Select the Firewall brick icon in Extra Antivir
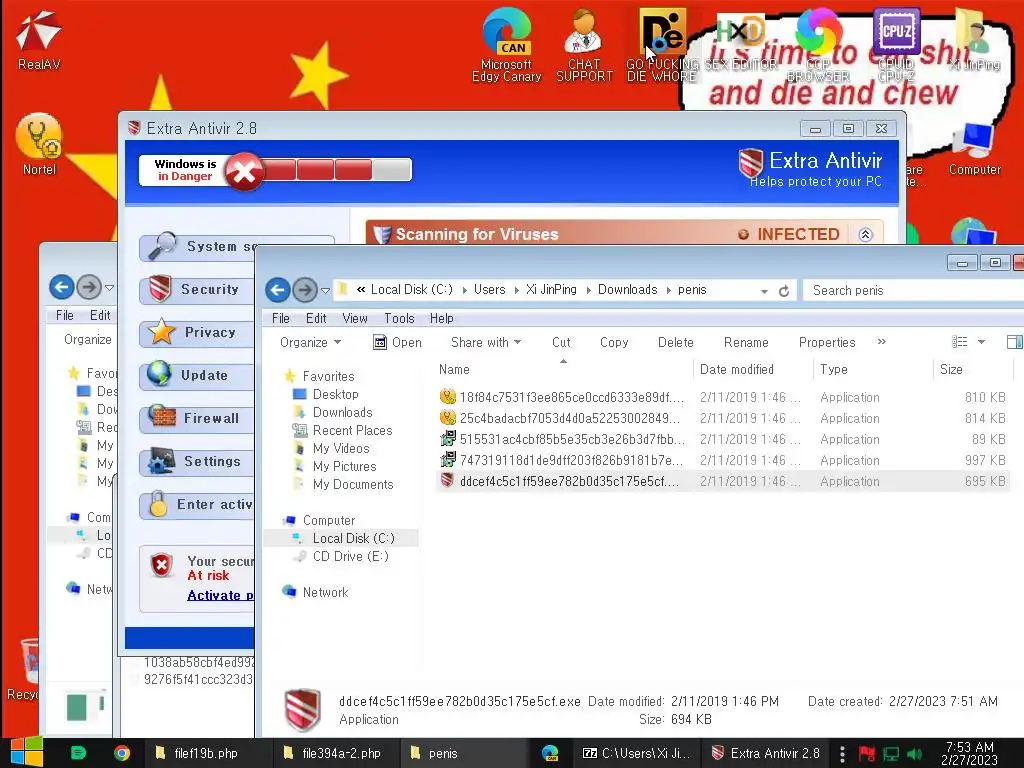 click(x=161, y=417)
